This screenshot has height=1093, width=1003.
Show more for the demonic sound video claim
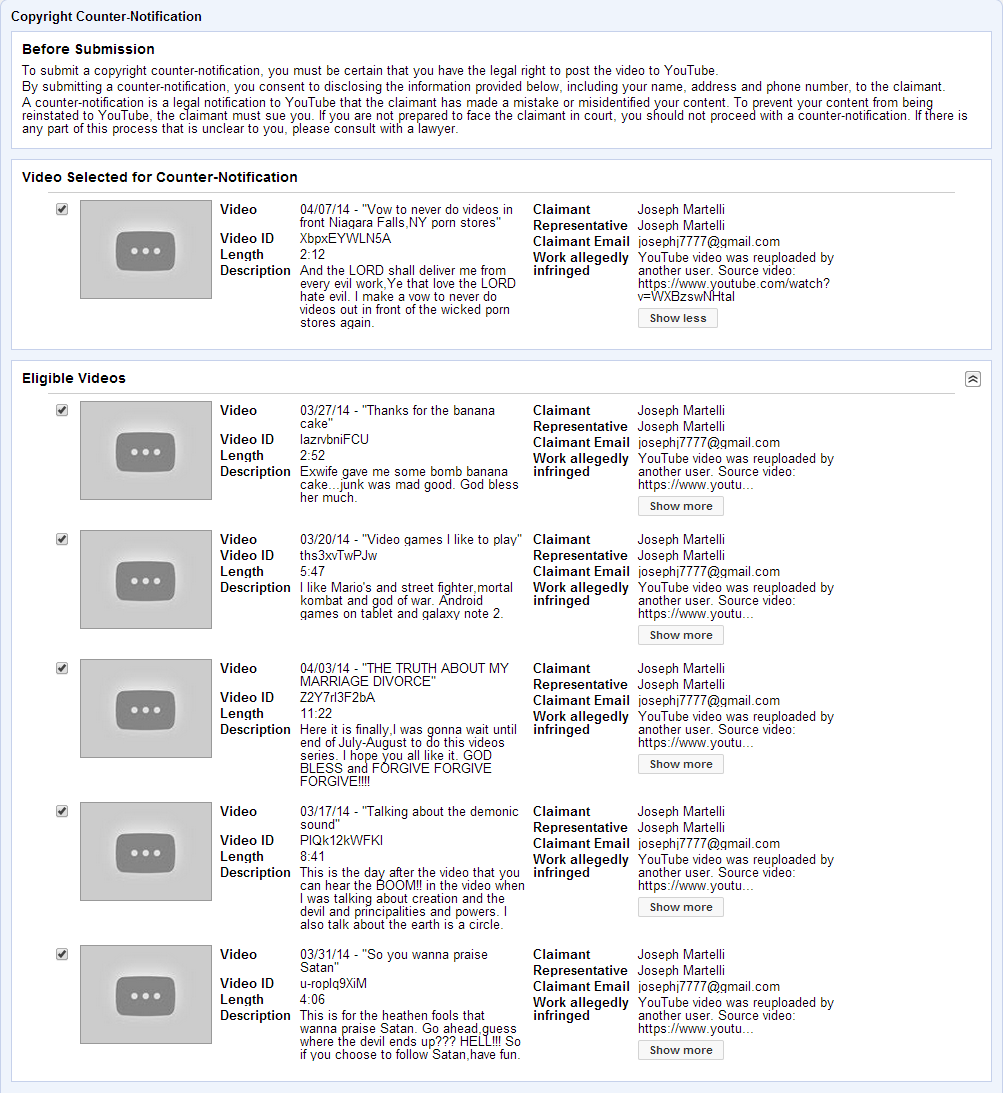(680, 907)
